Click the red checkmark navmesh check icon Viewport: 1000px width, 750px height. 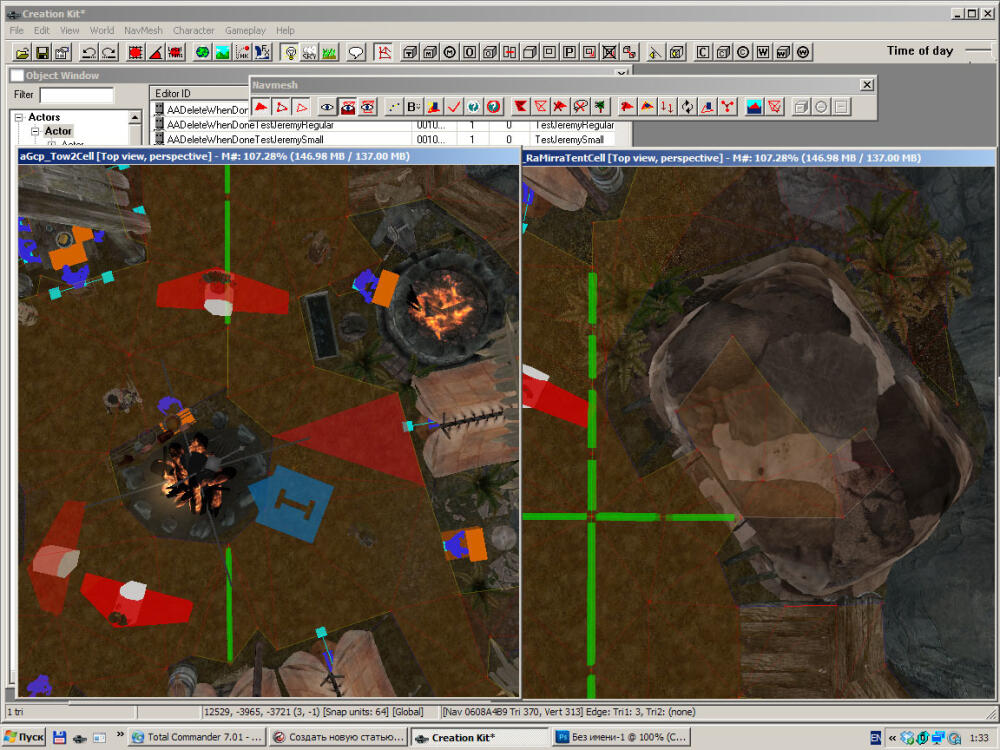(453, 107)
